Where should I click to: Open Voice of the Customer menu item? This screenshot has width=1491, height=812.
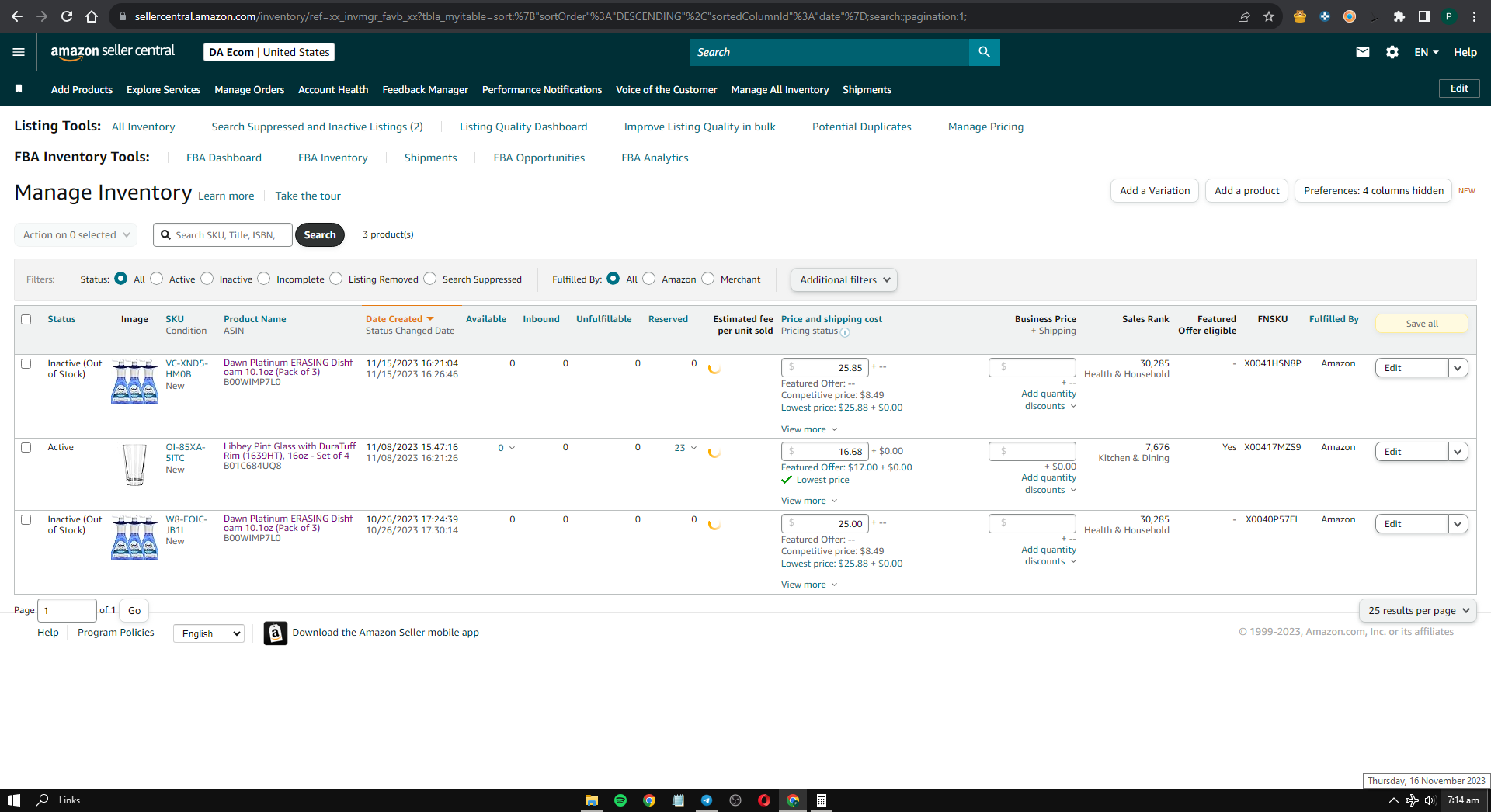point(666,90)
